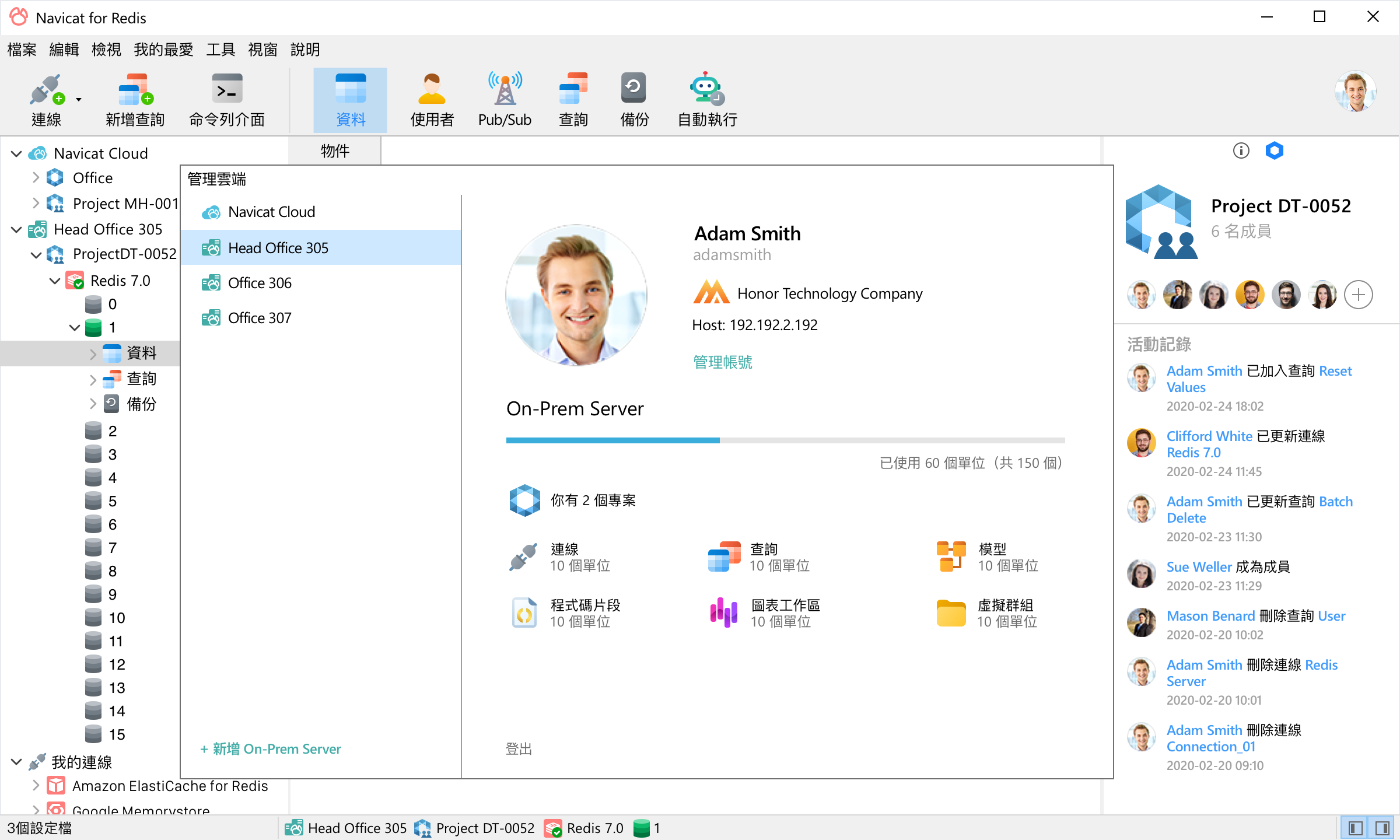Select the 使用者 toolbar icon
Image resolution: width=1400 pixels, height=840 pixels.
click(x=432, y=98)
